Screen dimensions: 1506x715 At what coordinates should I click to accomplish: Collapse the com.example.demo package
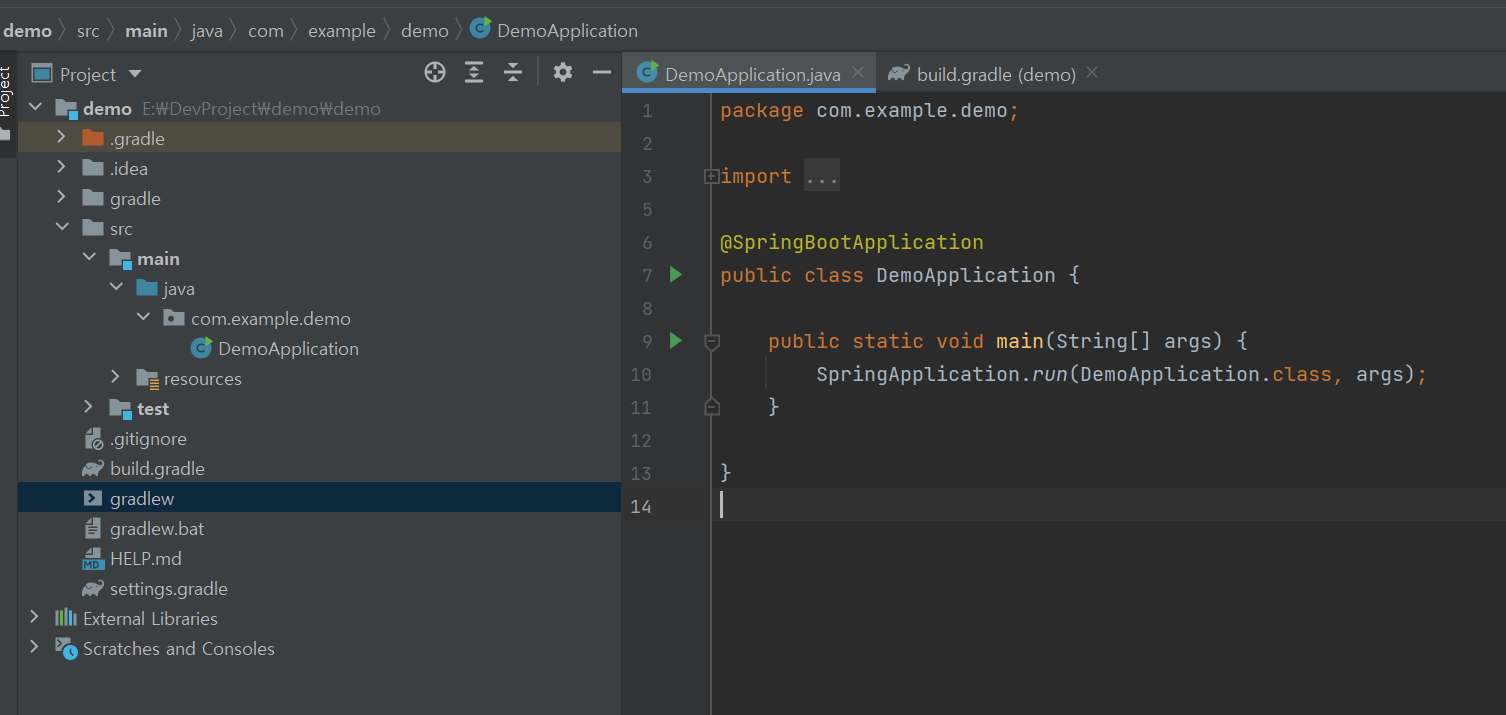[143, 318]
